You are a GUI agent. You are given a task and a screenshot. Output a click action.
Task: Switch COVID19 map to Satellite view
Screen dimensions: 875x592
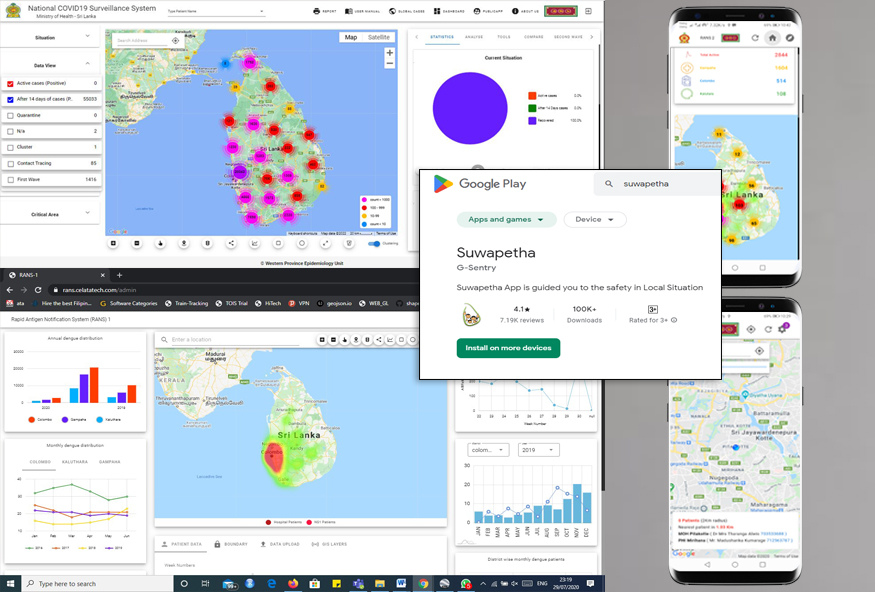[x=379, y=37]
